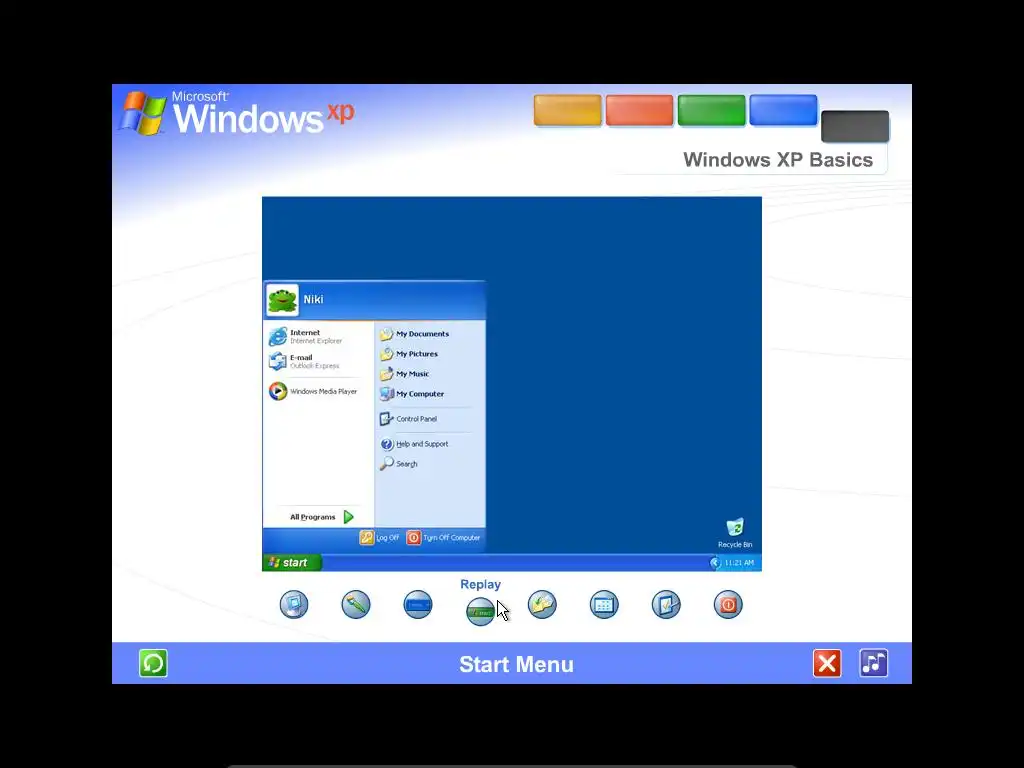Click the computer monitor topic icon
The image size is (1024, 768).
[x=294, y=604]
